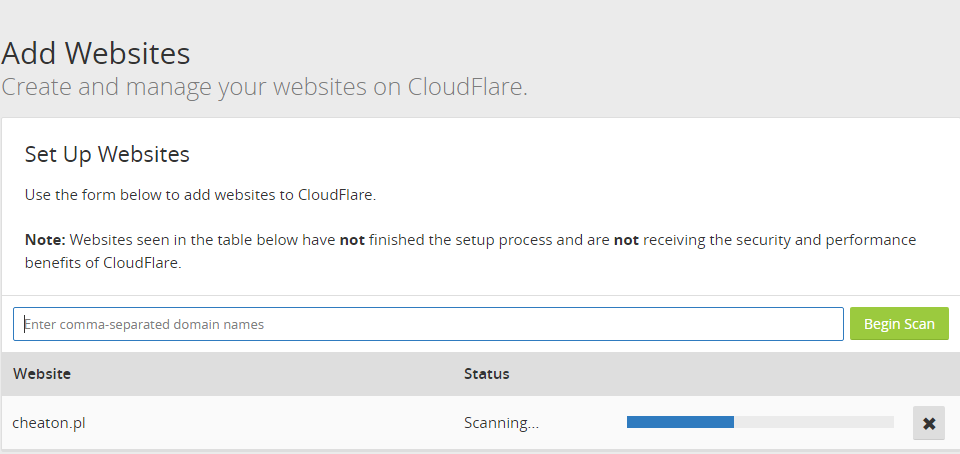This screenshot has width=960, height=454.
Task: Click the Set Up Websites section title
Action: tap(107, 155)
